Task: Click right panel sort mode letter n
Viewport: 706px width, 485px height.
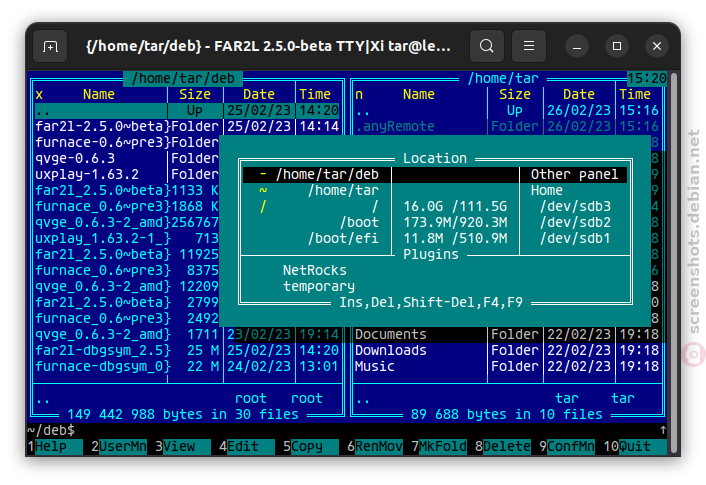Action: coord(359,95)
